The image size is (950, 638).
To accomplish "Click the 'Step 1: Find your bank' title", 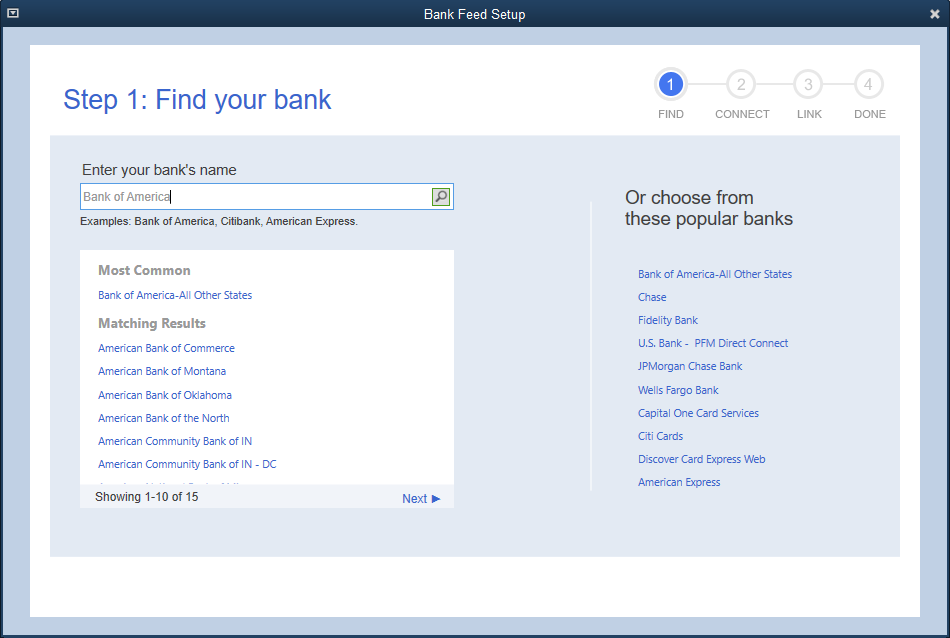I will tap(198, 100).
